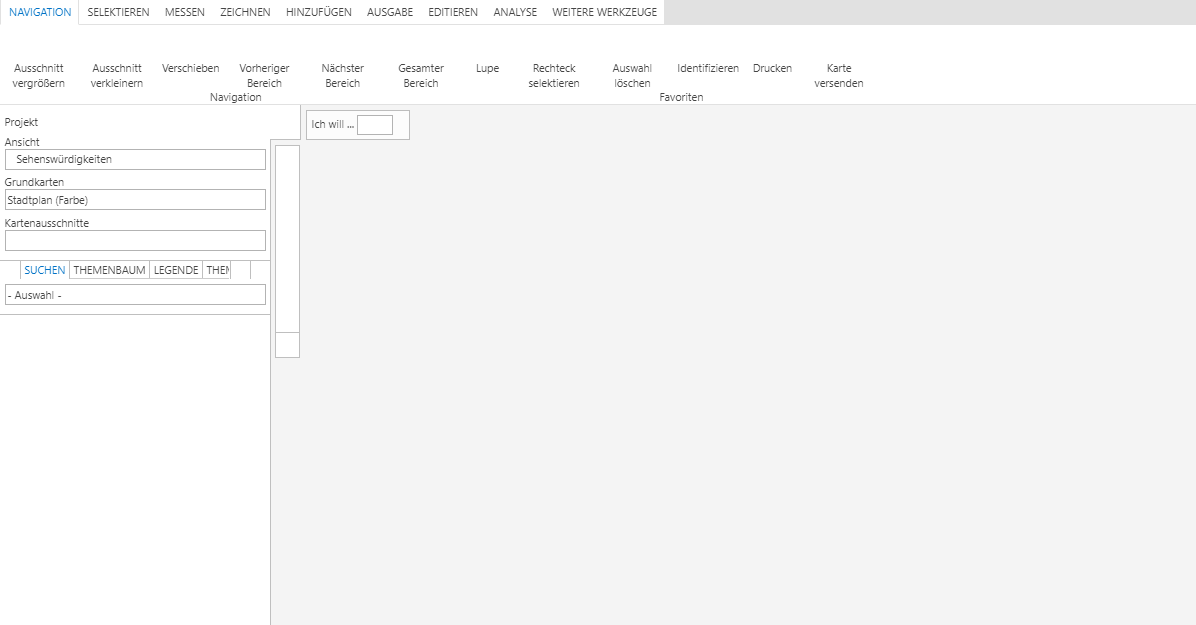Switch to the LEGENDE tab

click(x=176, y=270)
